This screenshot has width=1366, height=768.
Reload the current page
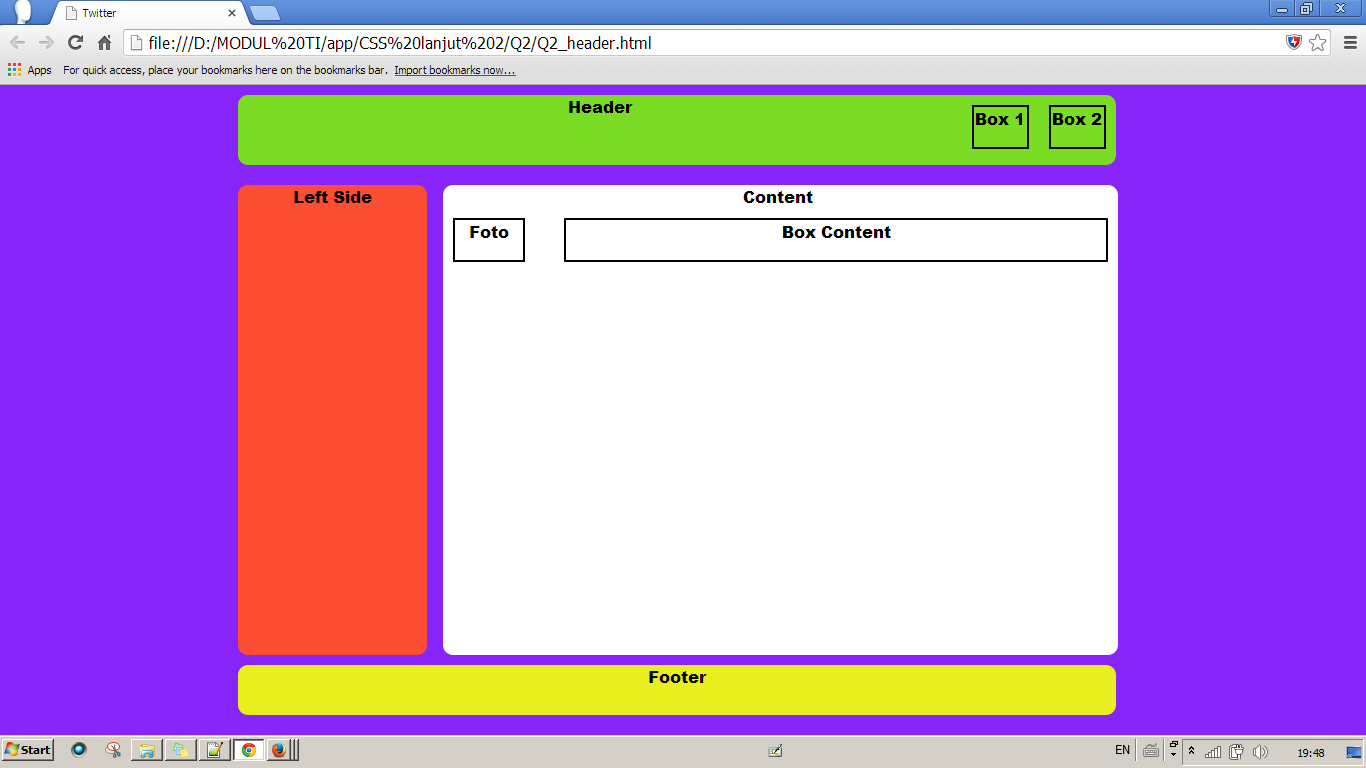tap(75, 44)
